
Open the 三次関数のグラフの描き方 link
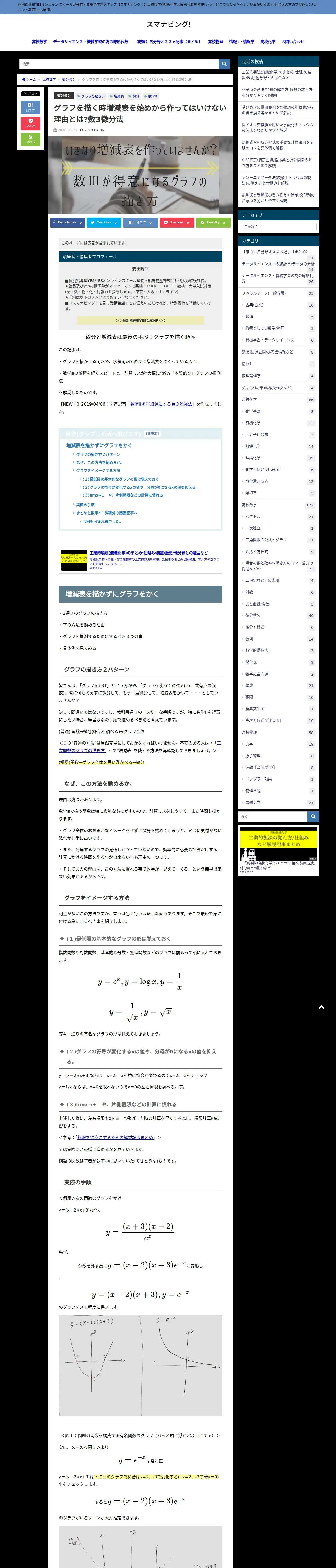pos(140,747)
